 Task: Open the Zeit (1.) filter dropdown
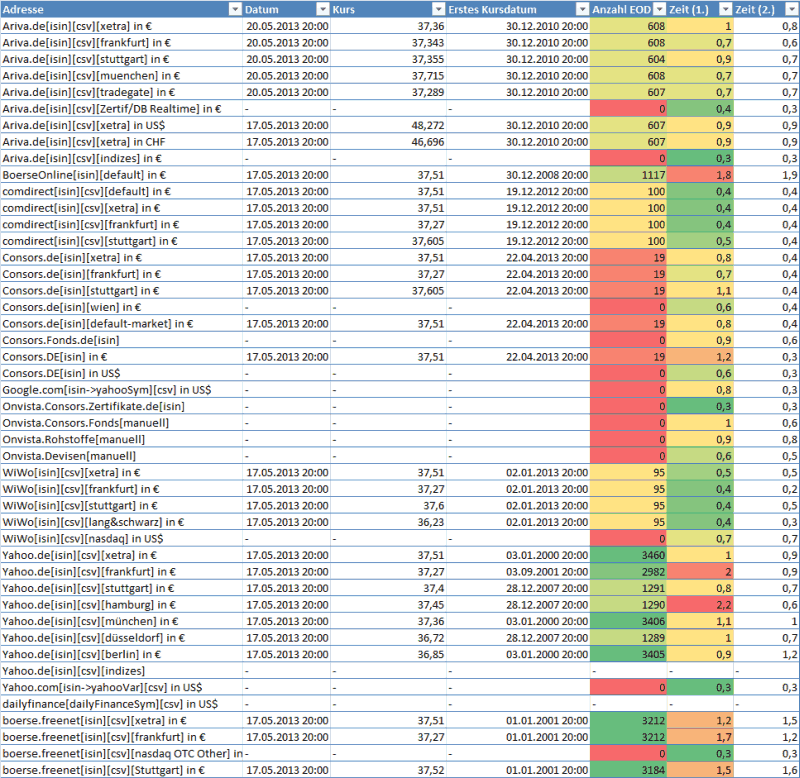pyautogui.click(x=726, y=9)
